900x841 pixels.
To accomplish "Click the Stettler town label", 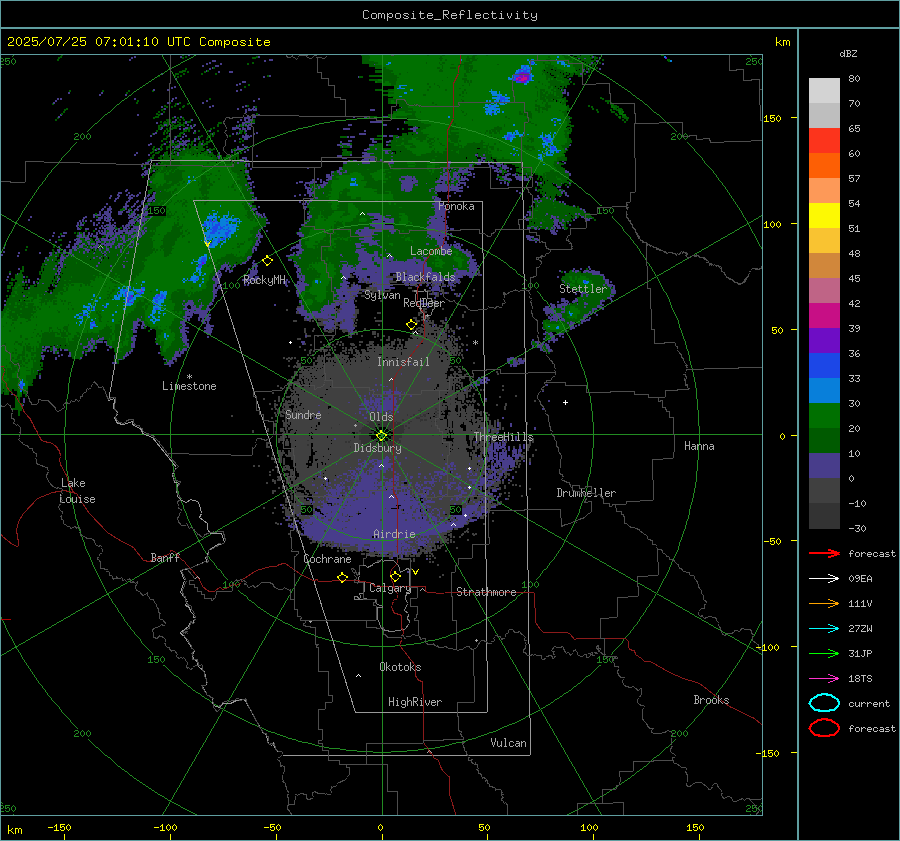I will coord(583,289).
